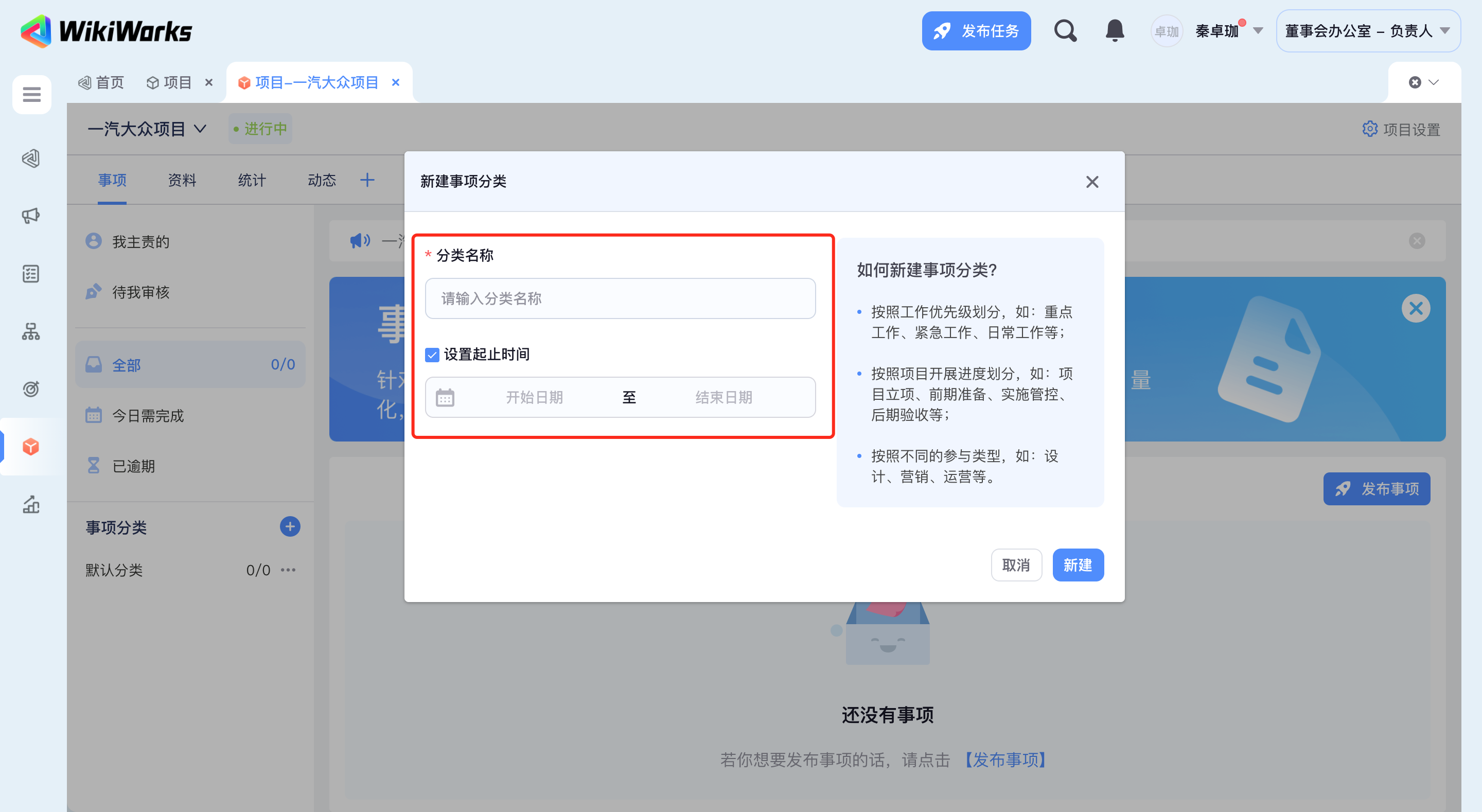Open the notifications bell

1115,30
